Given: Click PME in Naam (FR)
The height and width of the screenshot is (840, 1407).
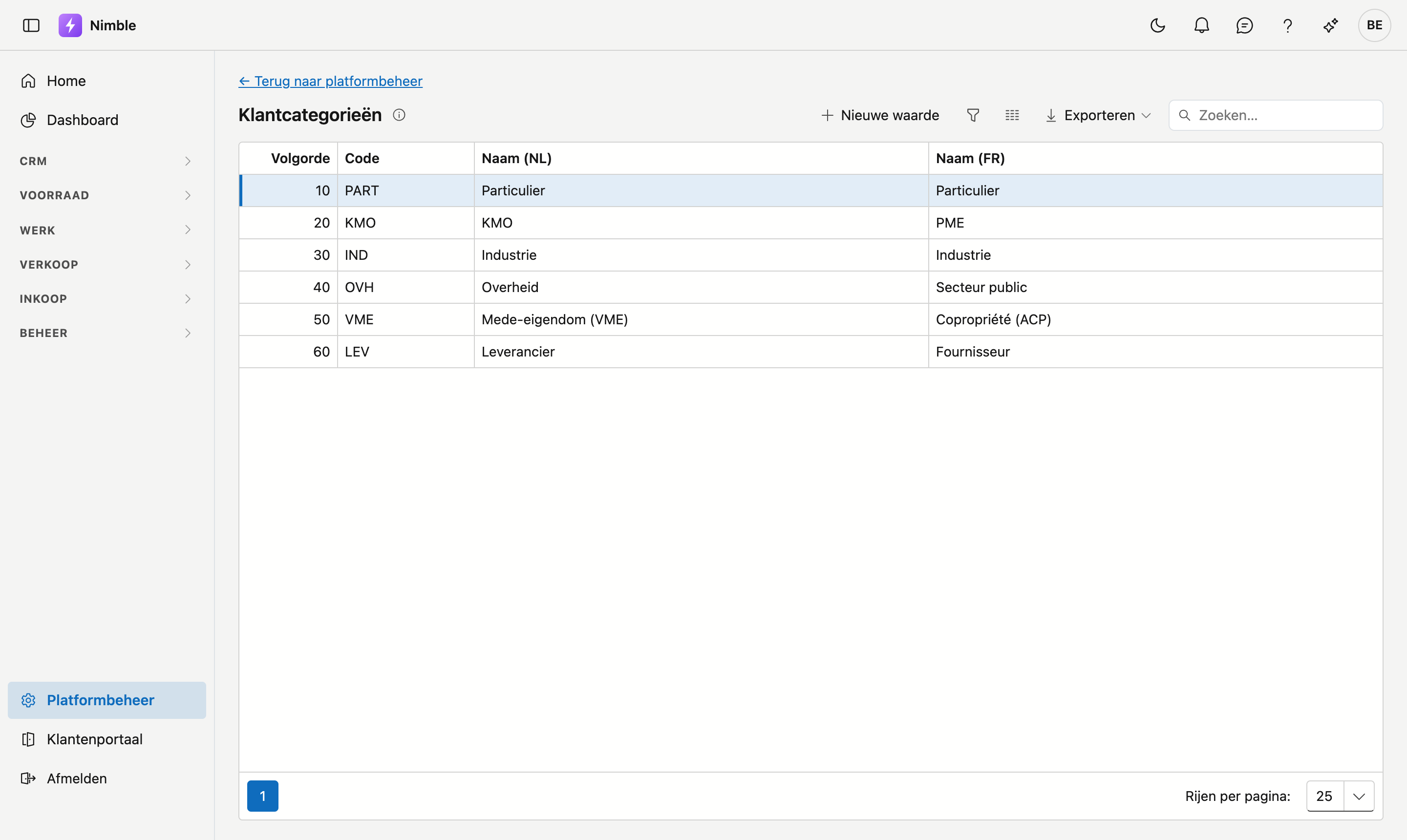Looking at the screenshot, I should (1155, 223).
